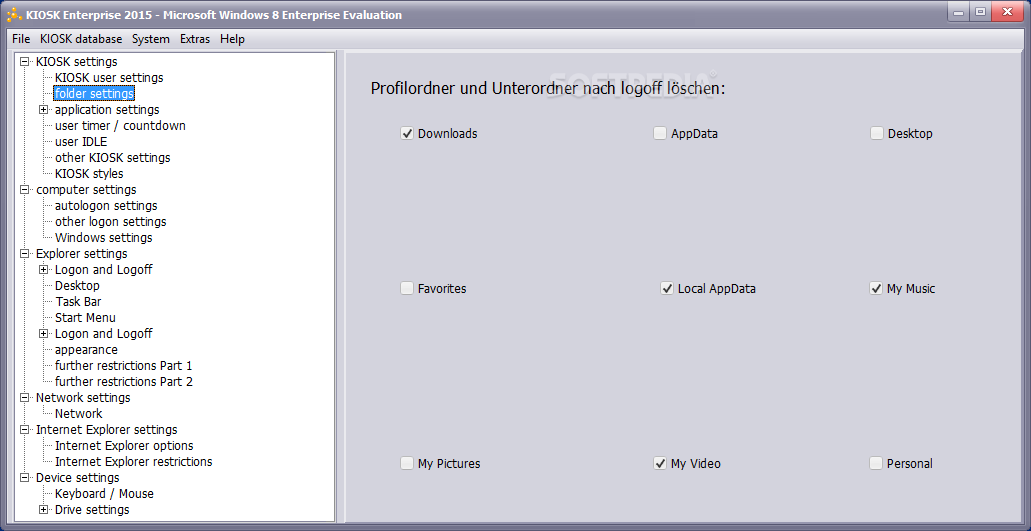Minimize the KIOSK Enterprise window
This screenshot has width=1031, height=531.
[x=960, y=12]
